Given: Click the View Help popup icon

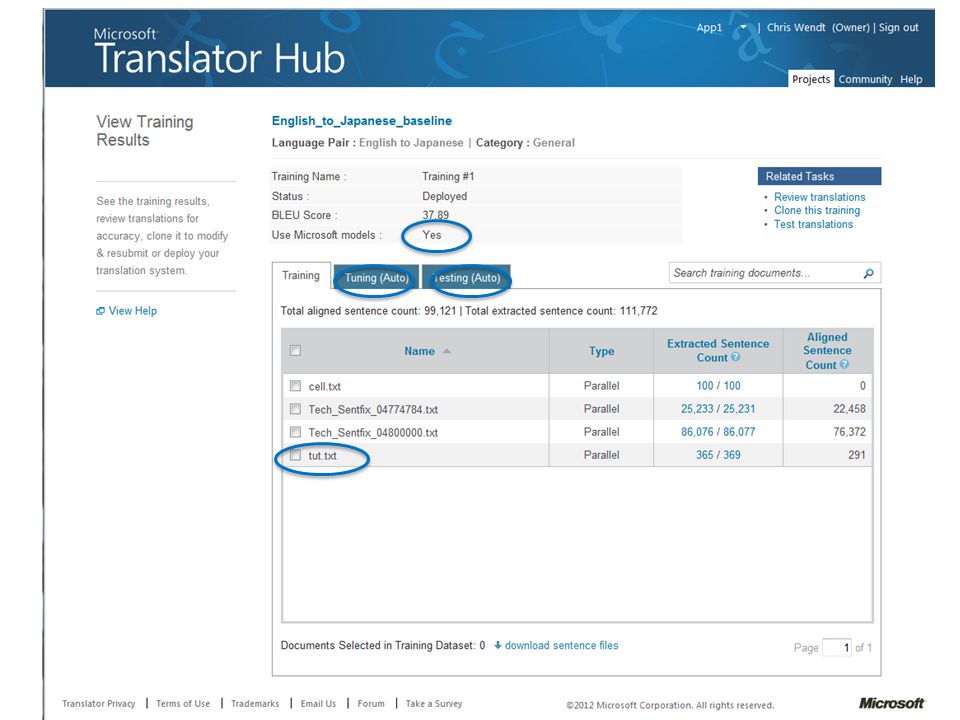Looking at the screenshot, I should click(100, 311).
